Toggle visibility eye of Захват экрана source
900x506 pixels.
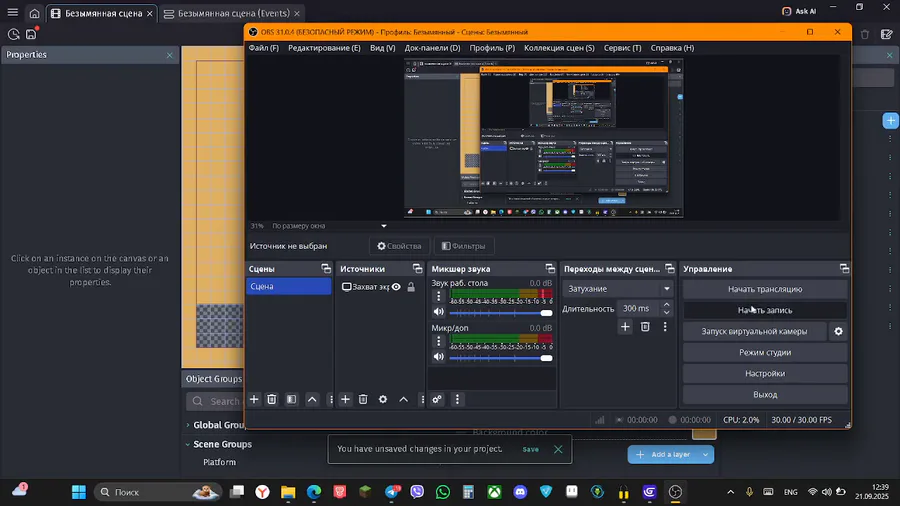(x=396, y=287)
